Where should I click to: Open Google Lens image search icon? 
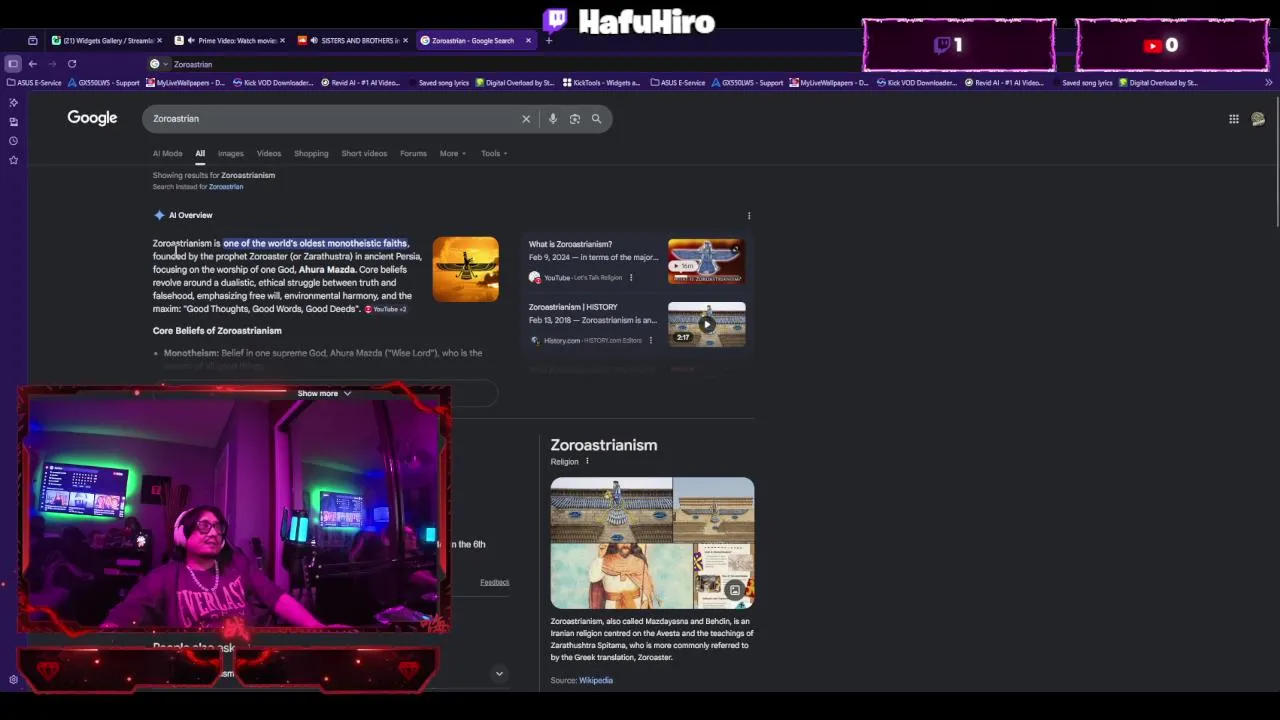(x=575, y=119)
